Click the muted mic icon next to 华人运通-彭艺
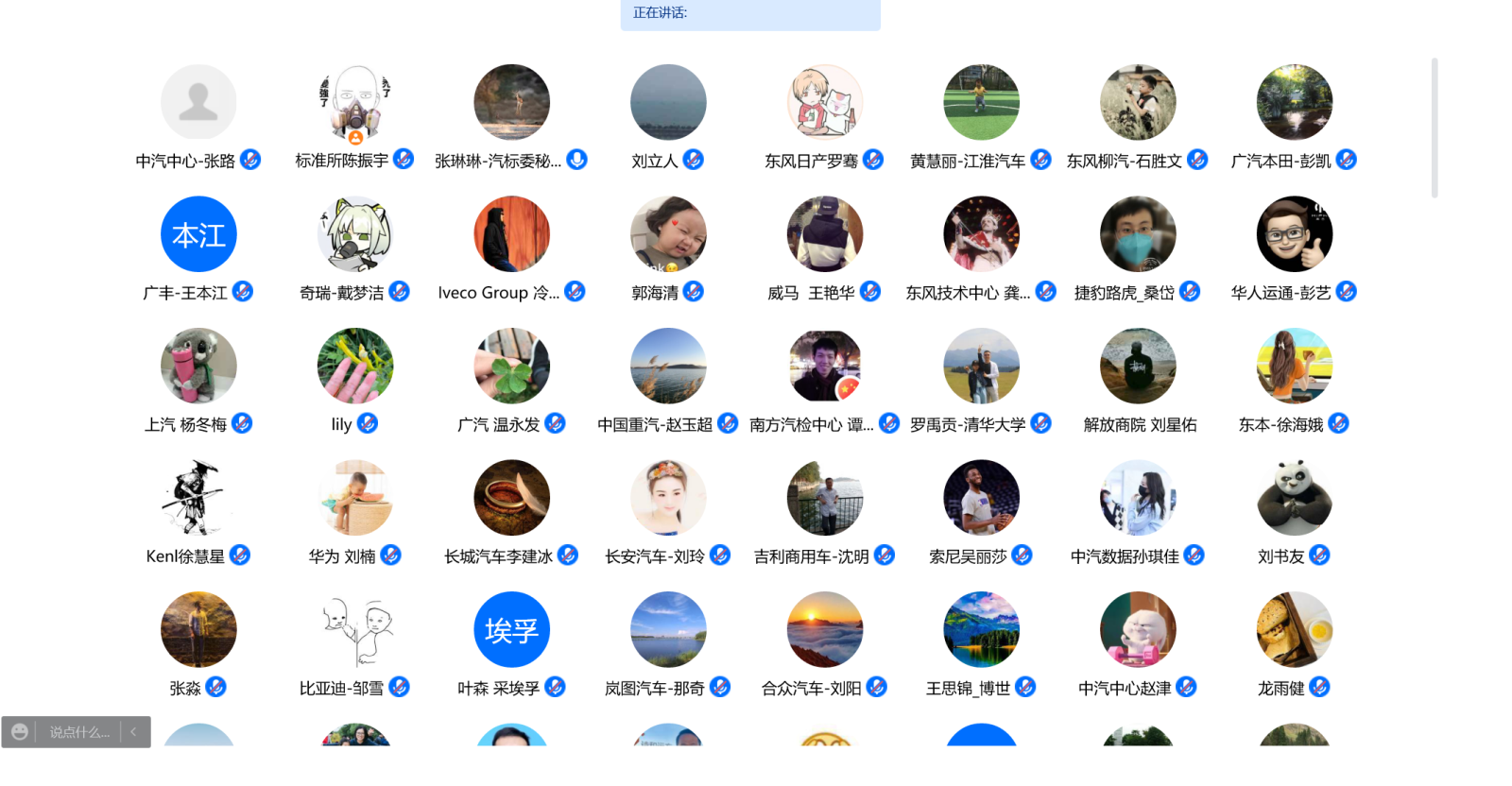The width and height of the screenshot is (1512, 786). click(x=1347, y=292)
